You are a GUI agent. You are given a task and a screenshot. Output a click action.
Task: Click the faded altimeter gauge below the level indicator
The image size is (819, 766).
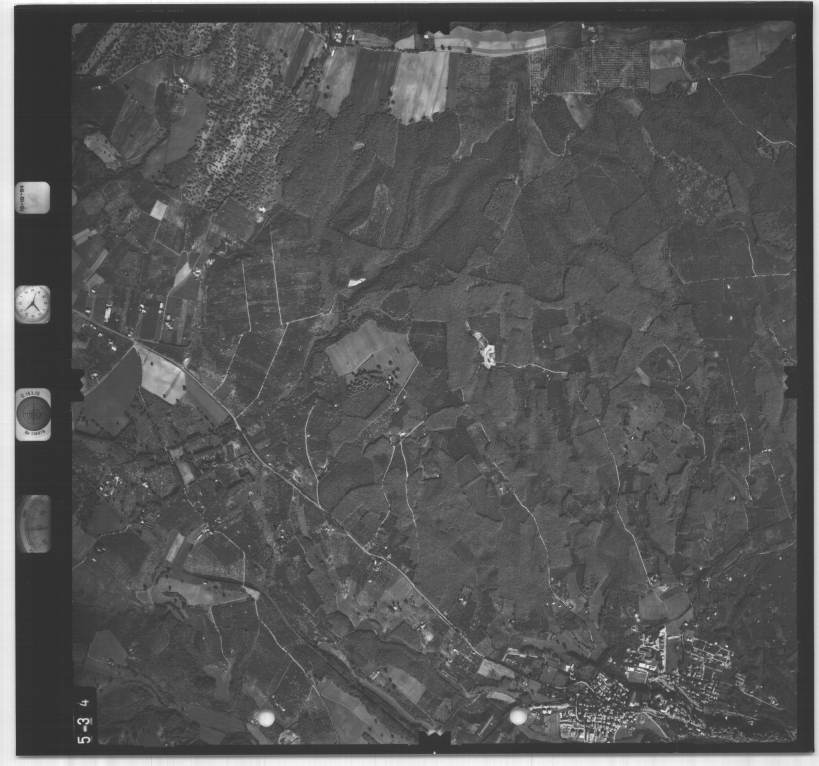point(33,524)
